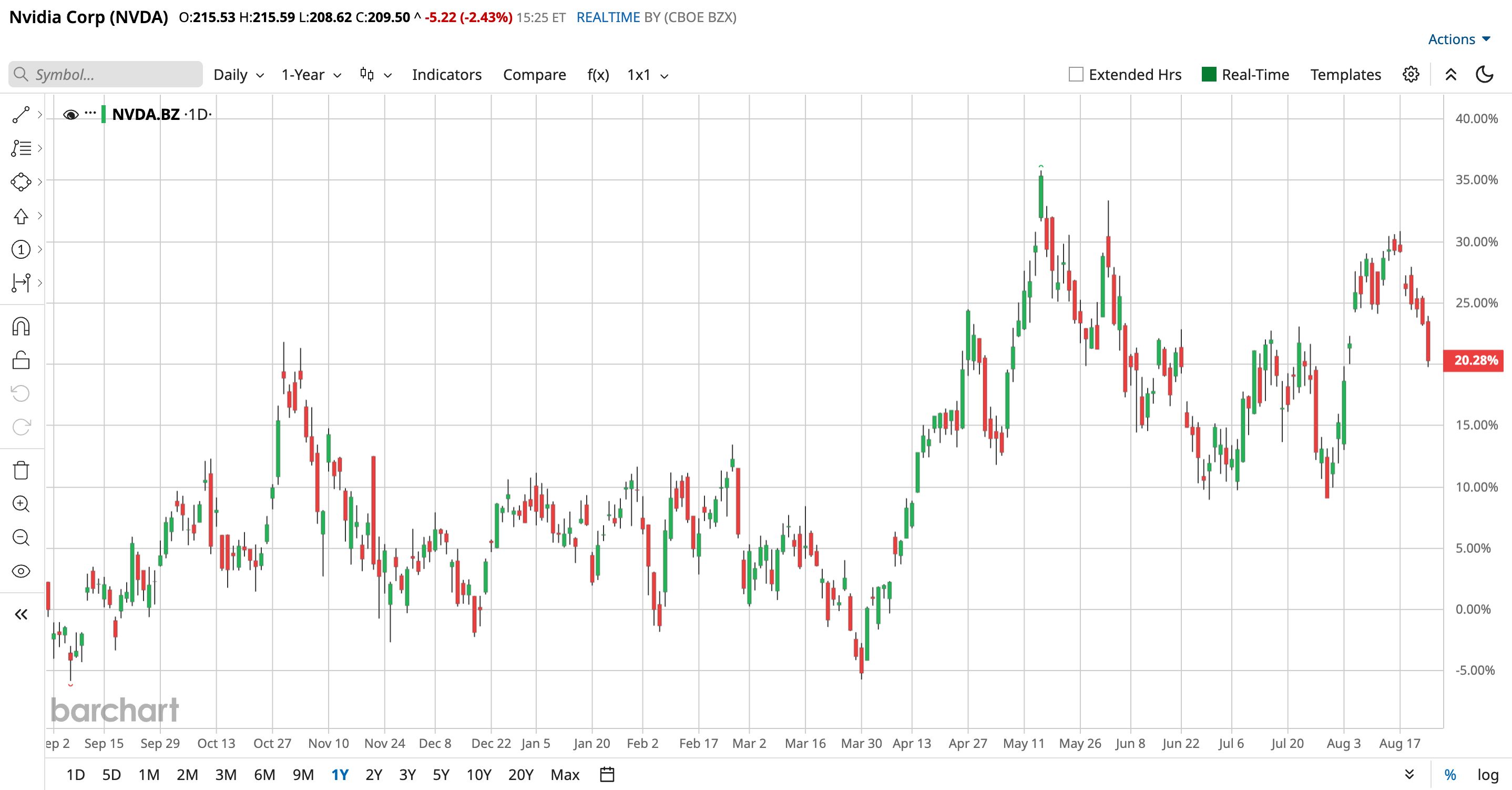Click the green NVDA.BZ color bar
Image resolution: width=1512 pixels, height=790 pixels.
point(103,114)
